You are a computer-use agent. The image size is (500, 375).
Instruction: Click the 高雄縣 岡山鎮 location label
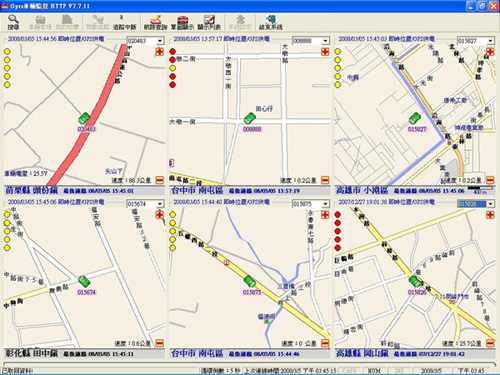click(x=362, y=353)
